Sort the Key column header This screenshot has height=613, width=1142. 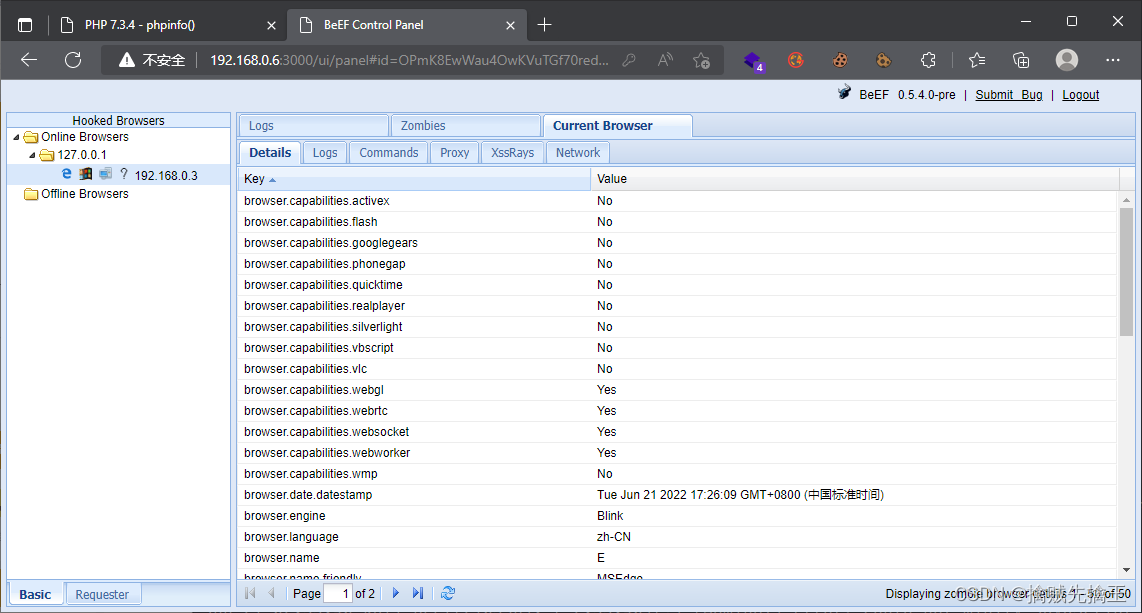click(x=414, y=179)
